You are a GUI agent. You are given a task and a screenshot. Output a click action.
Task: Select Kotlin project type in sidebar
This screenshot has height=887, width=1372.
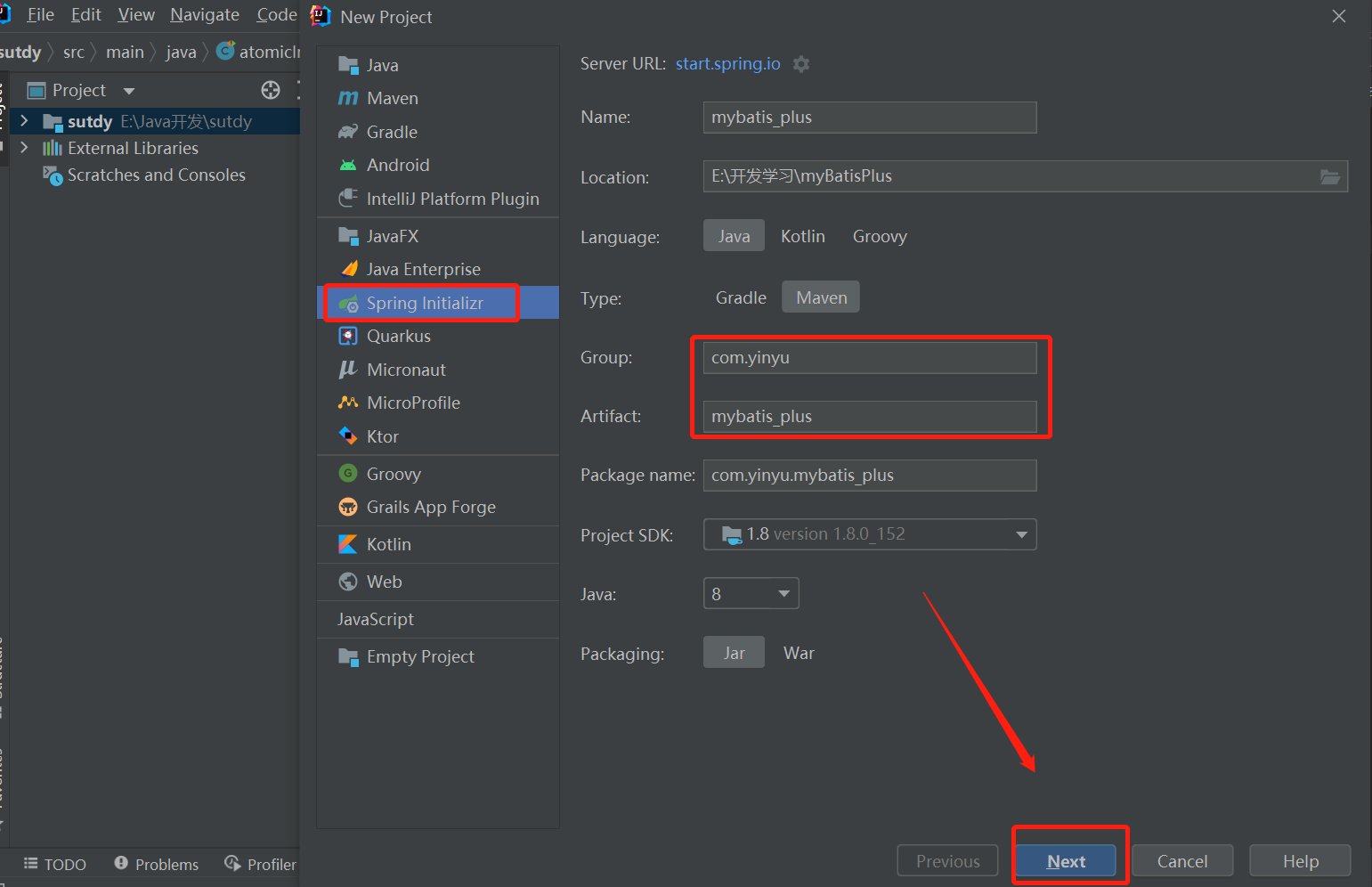click(x=438, y=544)
